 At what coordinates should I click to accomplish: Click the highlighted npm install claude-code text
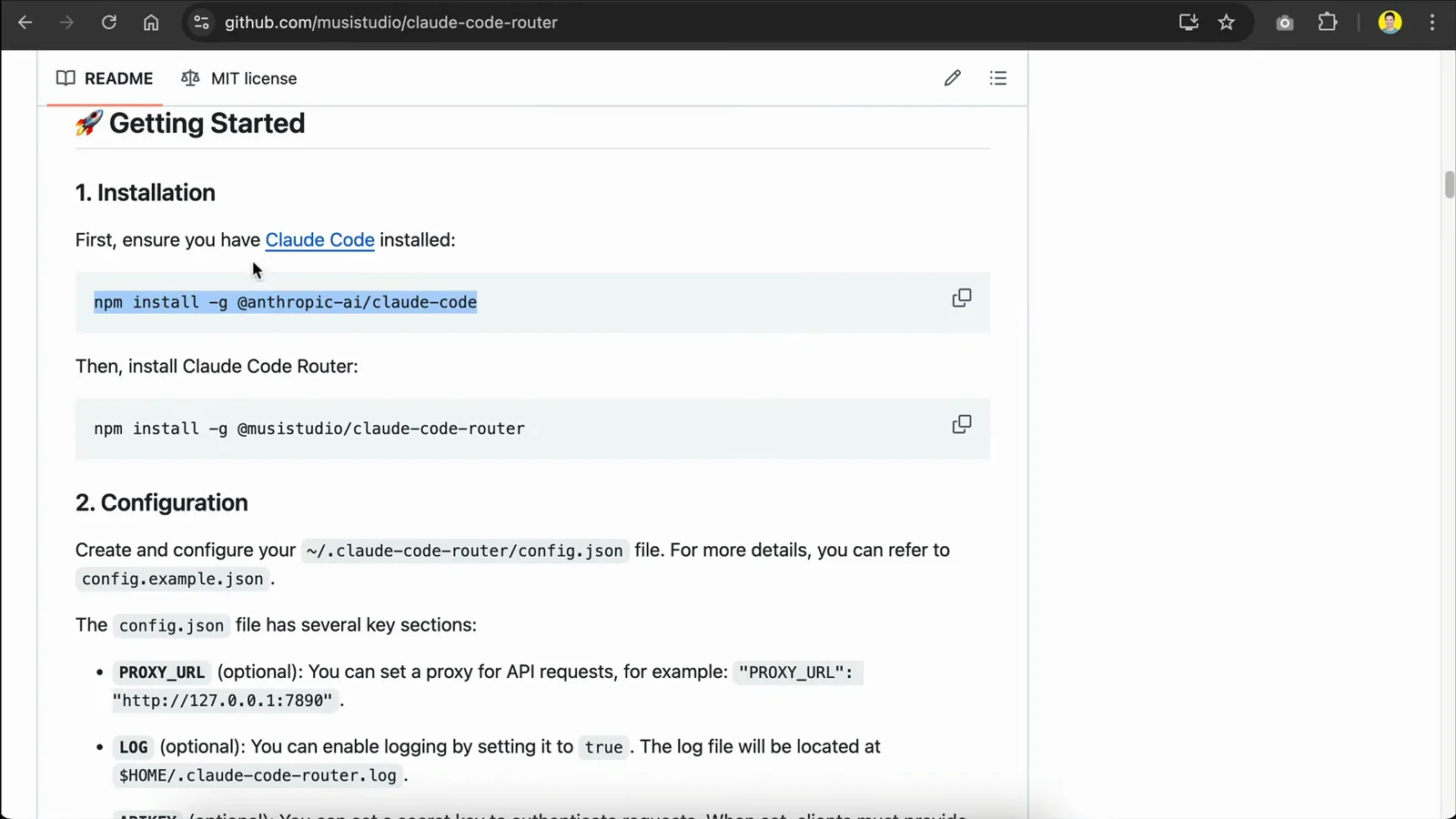point(285,302)
